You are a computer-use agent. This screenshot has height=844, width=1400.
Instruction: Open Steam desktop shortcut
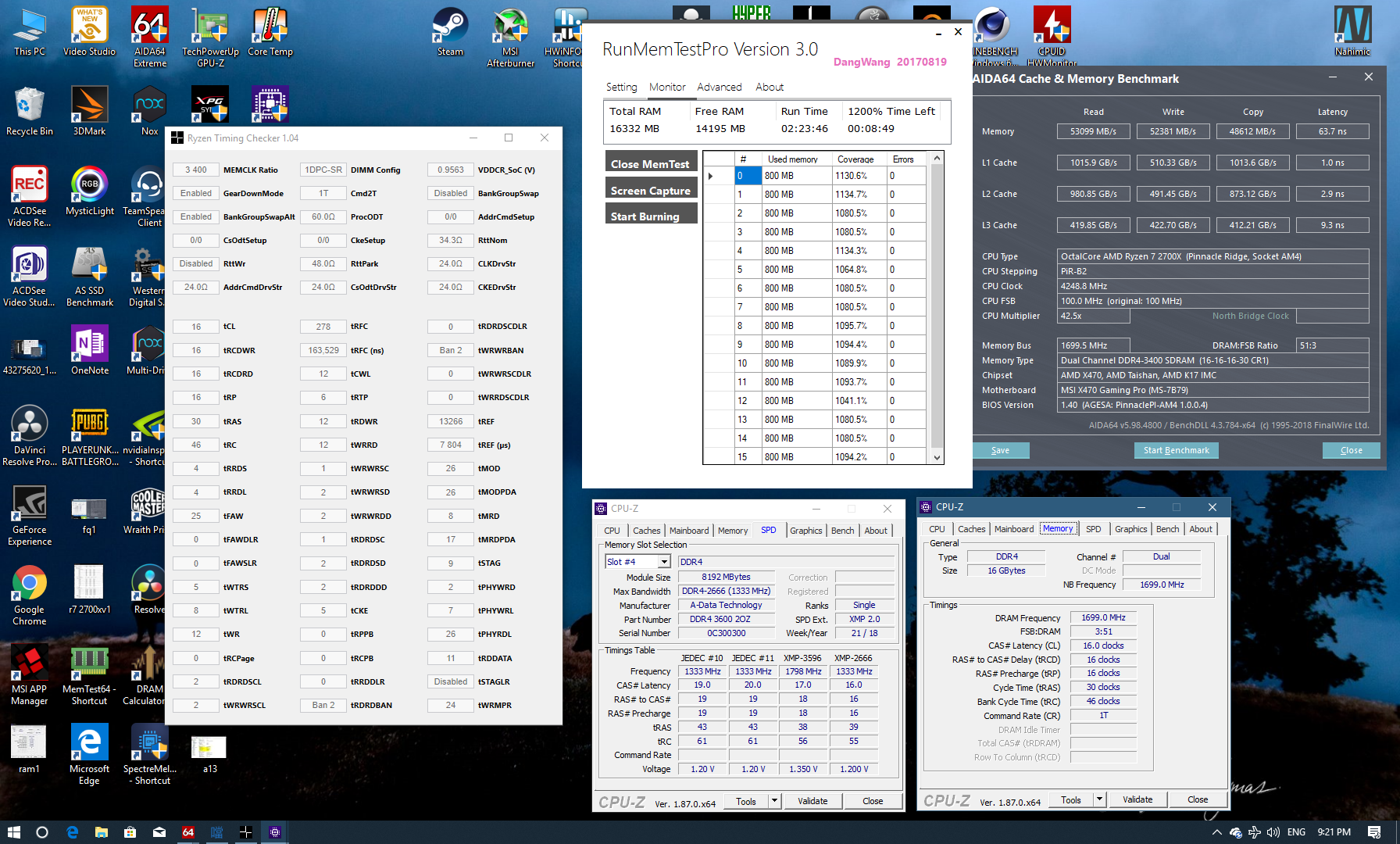pos(450,32)
